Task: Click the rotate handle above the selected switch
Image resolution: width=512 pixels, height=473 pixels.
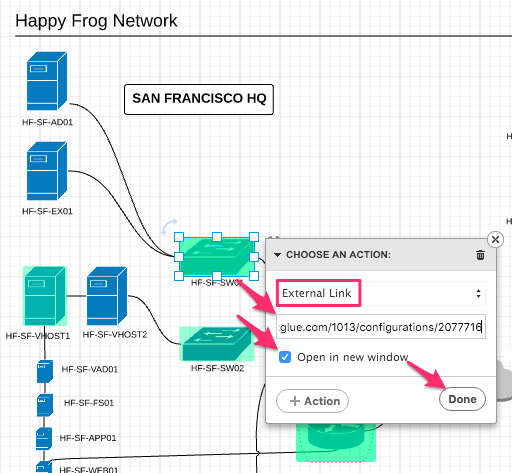Action: [x=169, y=227]
